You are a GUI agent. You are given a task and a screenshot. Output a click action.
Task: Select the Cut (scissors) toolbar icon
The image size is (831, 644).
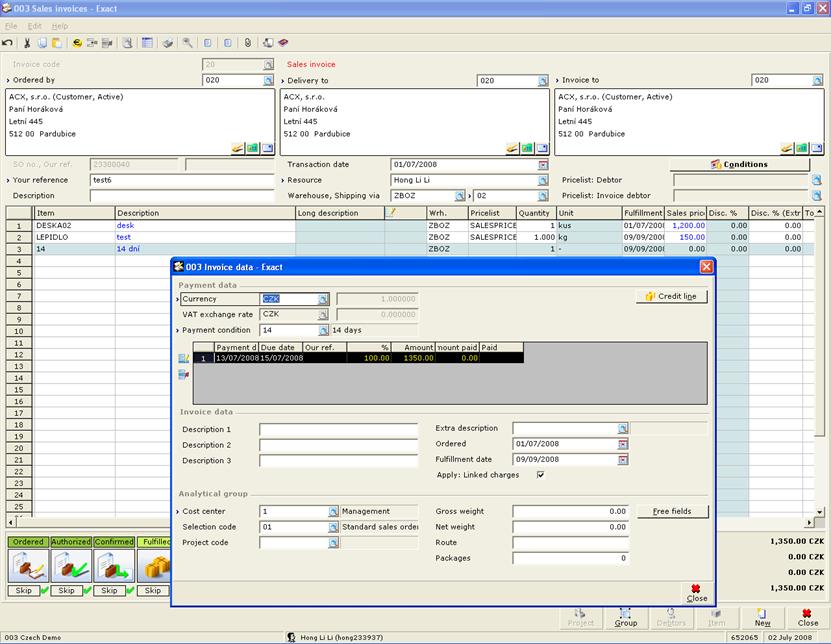[29, 41]
